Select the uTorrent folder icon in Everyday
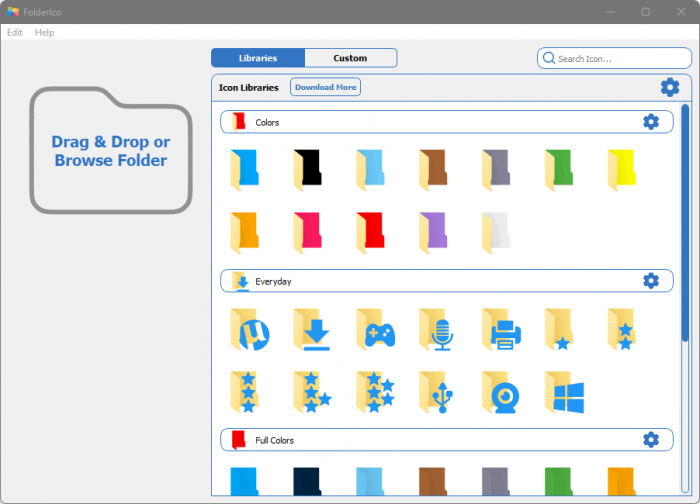 coord(250,329)
